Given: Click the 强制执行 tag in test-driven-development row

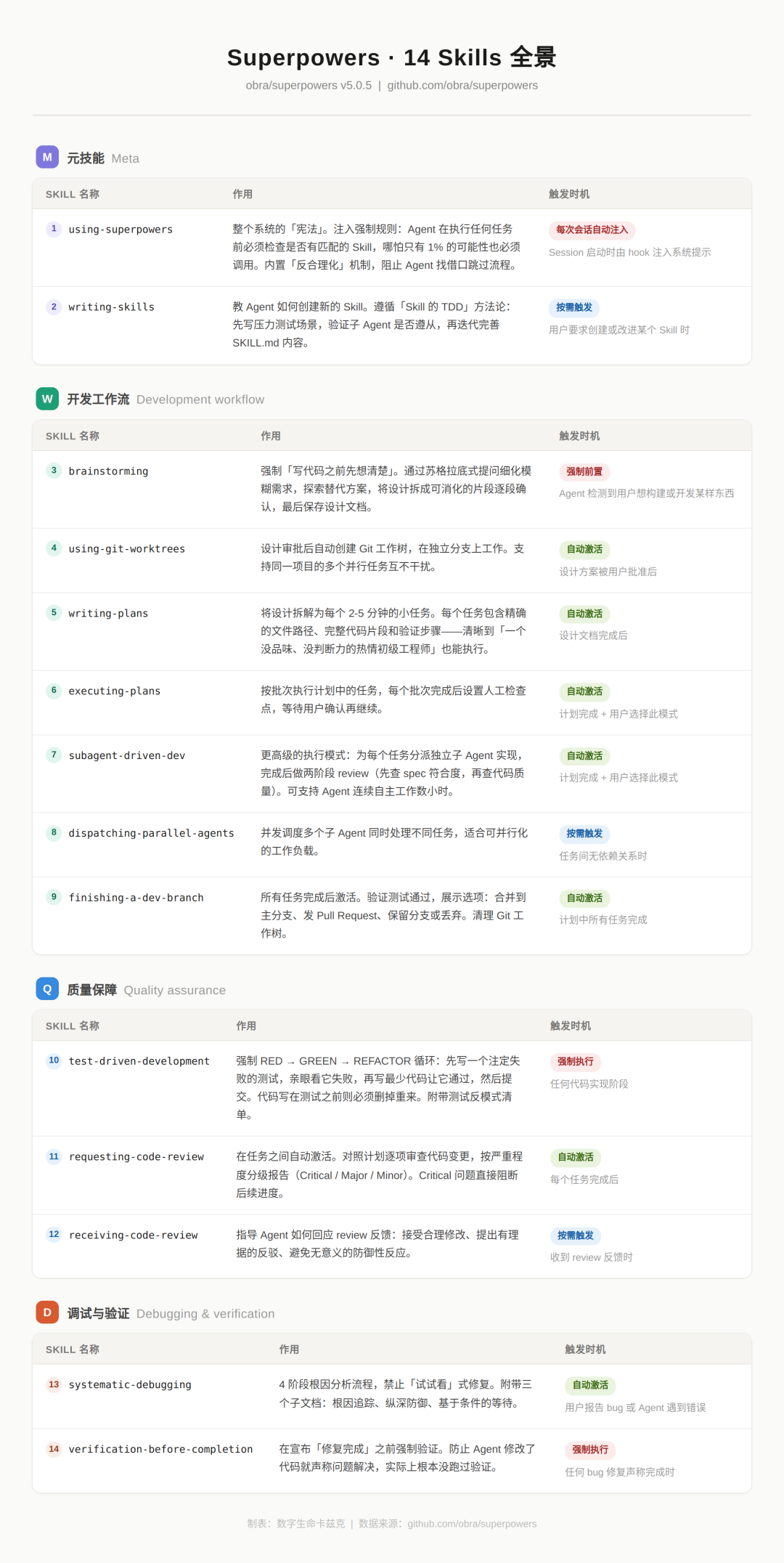Looking at the screenshot, I should pos(576,1061).
